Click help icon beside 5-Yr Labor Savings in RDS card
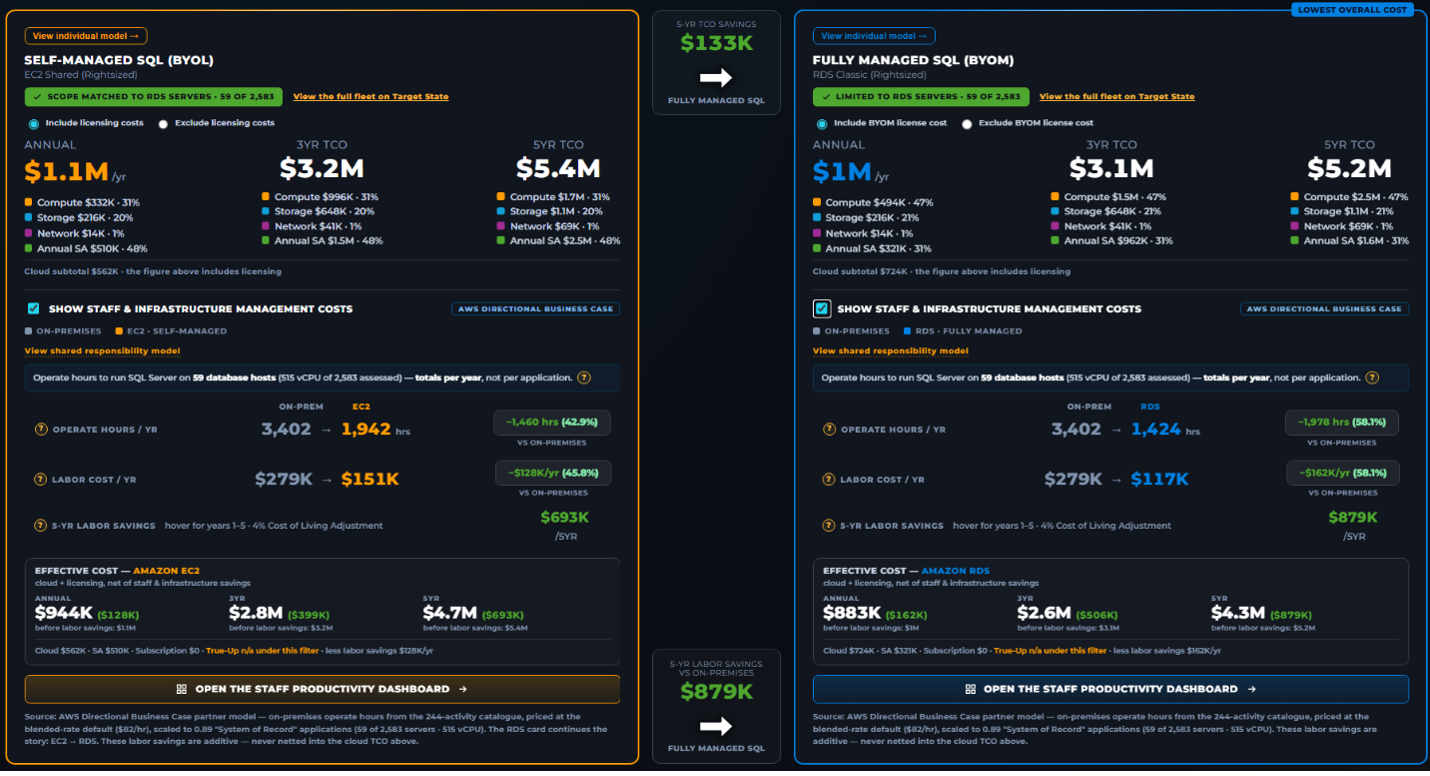Image resolution: width=1430 pixels, height=776 pixels. (x=829, y=525)
